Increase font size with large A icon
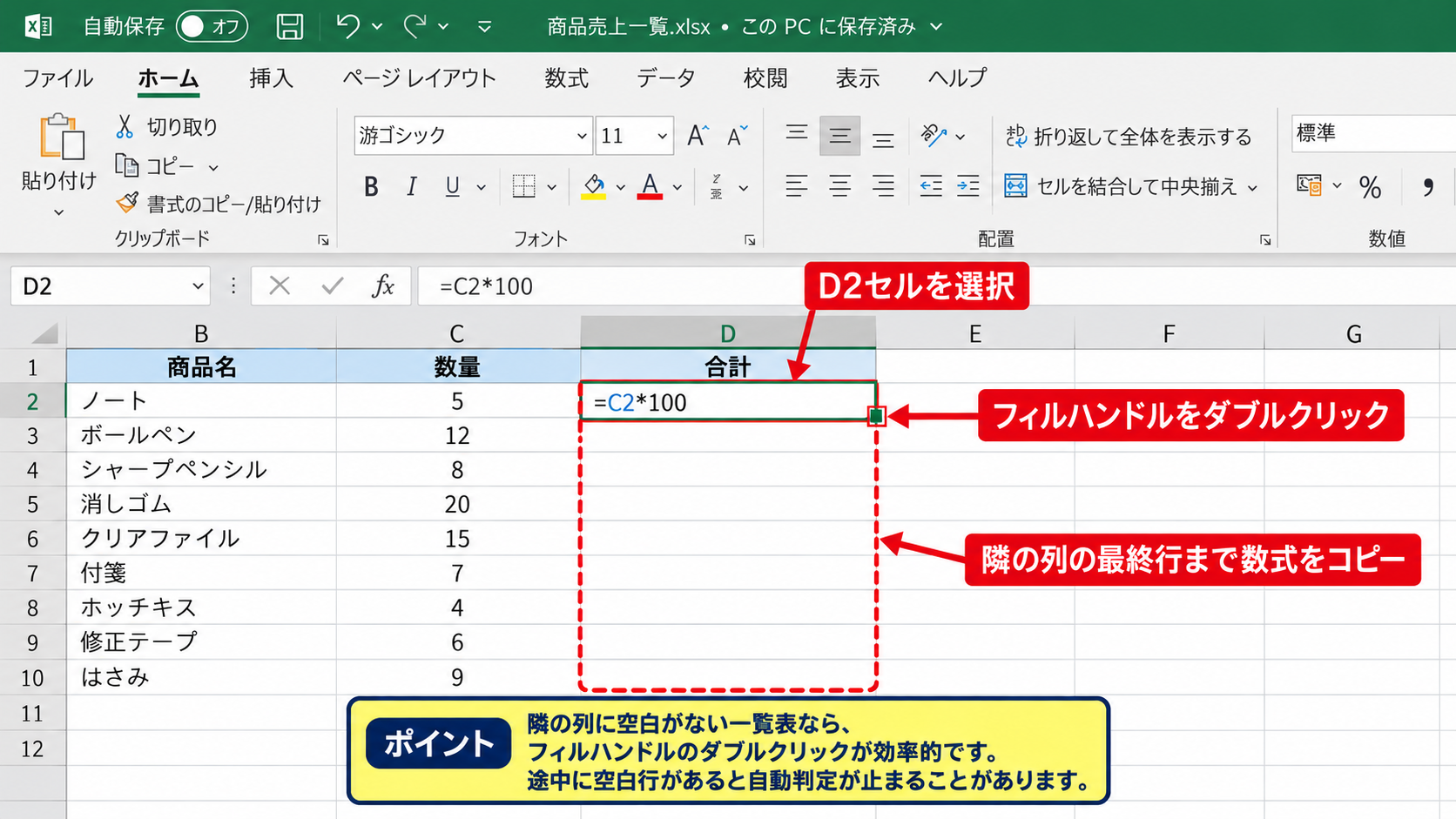This screenshot has width=1456, height=819. pos(698,136)
